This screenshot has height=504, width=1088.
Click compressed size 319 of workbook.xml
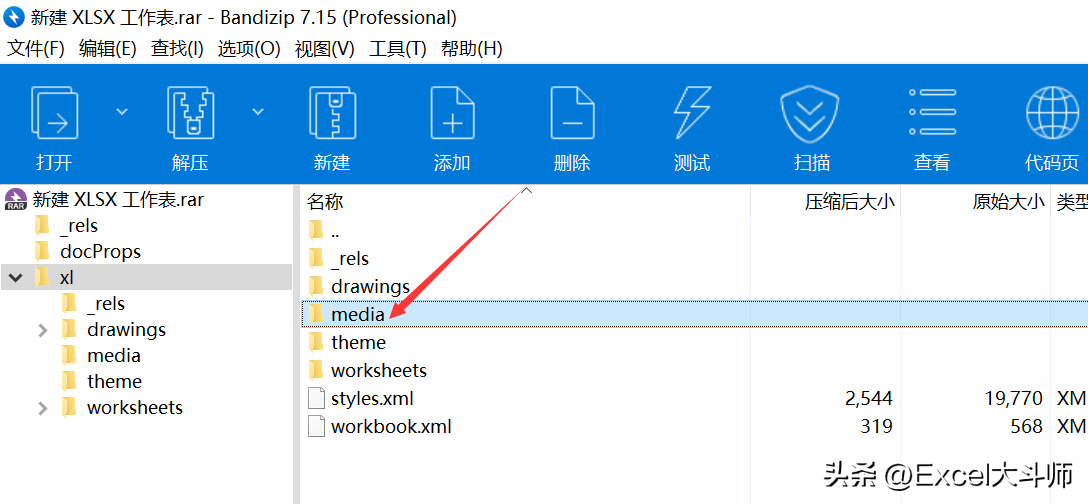(x=877, y=426)
